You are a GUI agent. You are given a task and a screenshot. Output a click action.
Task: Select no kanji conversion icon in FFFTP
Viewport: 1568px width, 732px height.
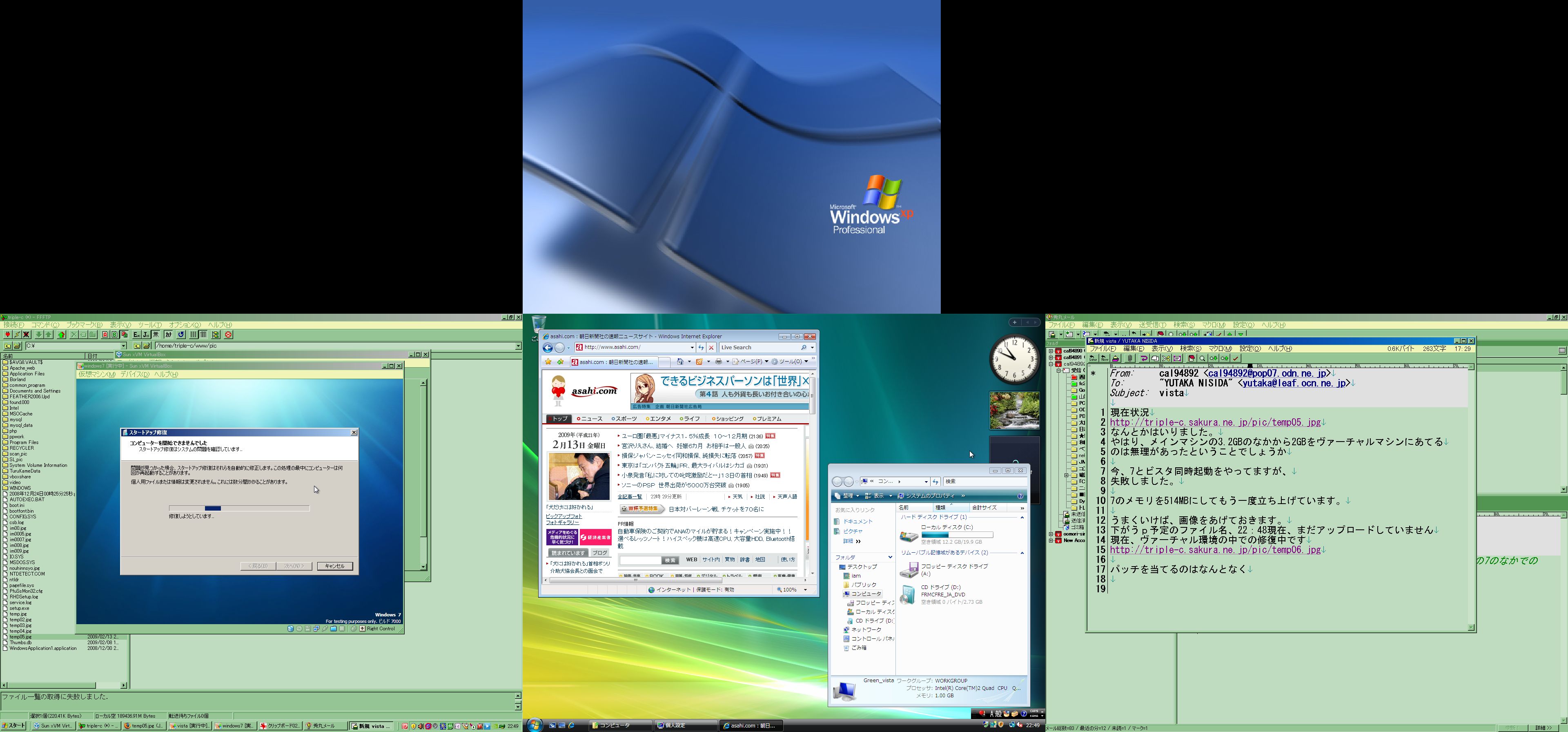pyautogui.click(x=155, y=334)
